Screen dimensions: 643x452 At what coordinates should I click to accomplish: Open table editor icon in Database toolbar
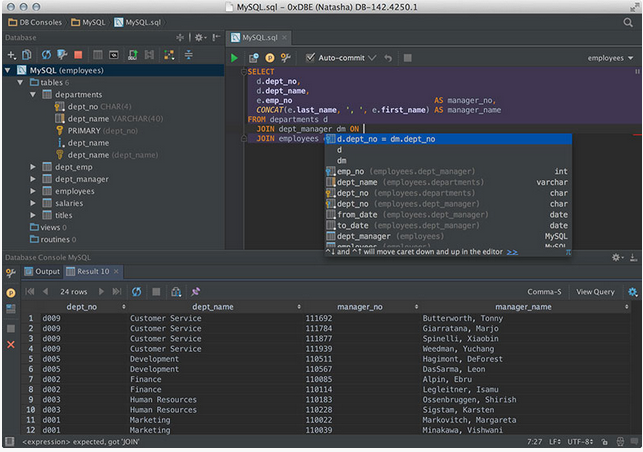[x=98, y=55]
